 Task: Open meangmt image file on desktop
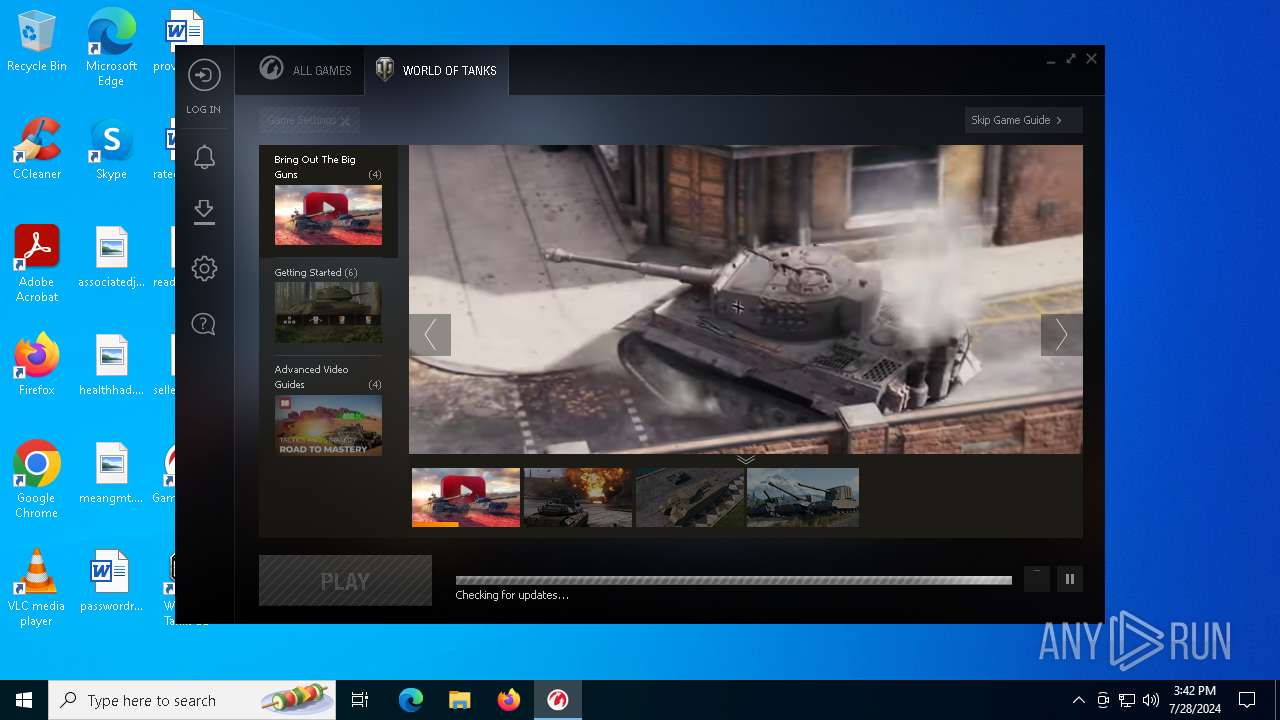pyautogui.click(x=111, y=473)
